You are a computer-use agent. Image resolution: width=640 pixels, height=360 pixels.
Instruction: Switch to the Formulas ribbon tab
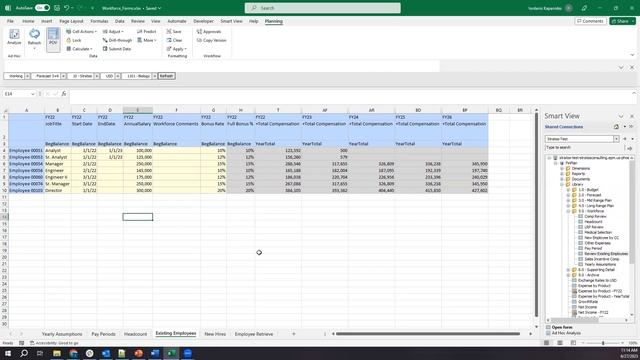click(x=99, y=21)
